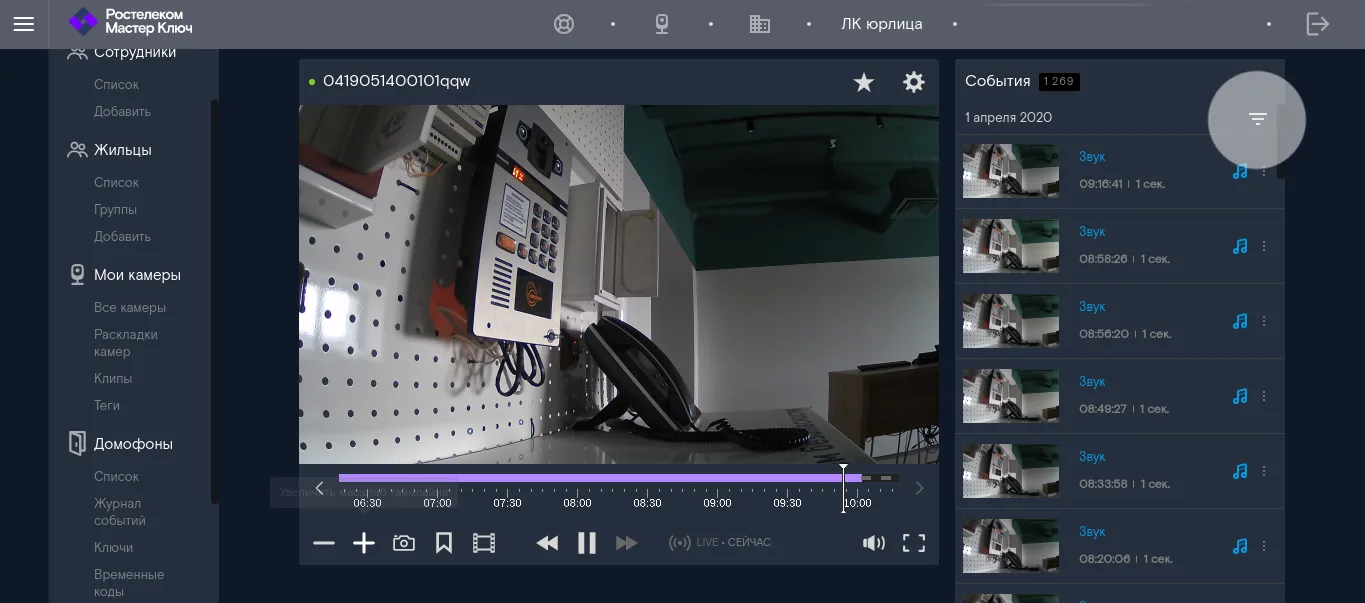Open the Домофоны section

coord(120,444)
